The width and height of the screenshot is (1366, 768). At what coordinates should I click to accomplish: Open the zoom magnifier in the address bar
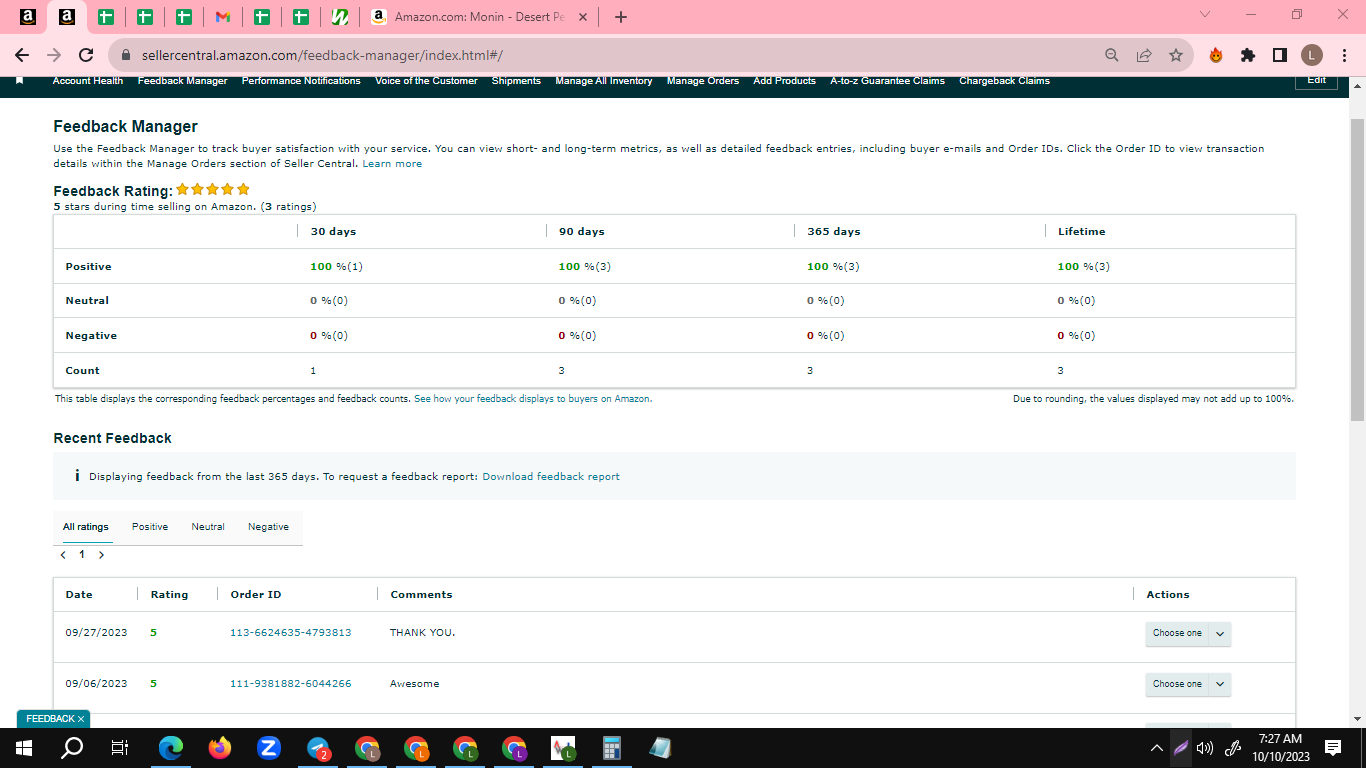click(x=1112, y=55)
